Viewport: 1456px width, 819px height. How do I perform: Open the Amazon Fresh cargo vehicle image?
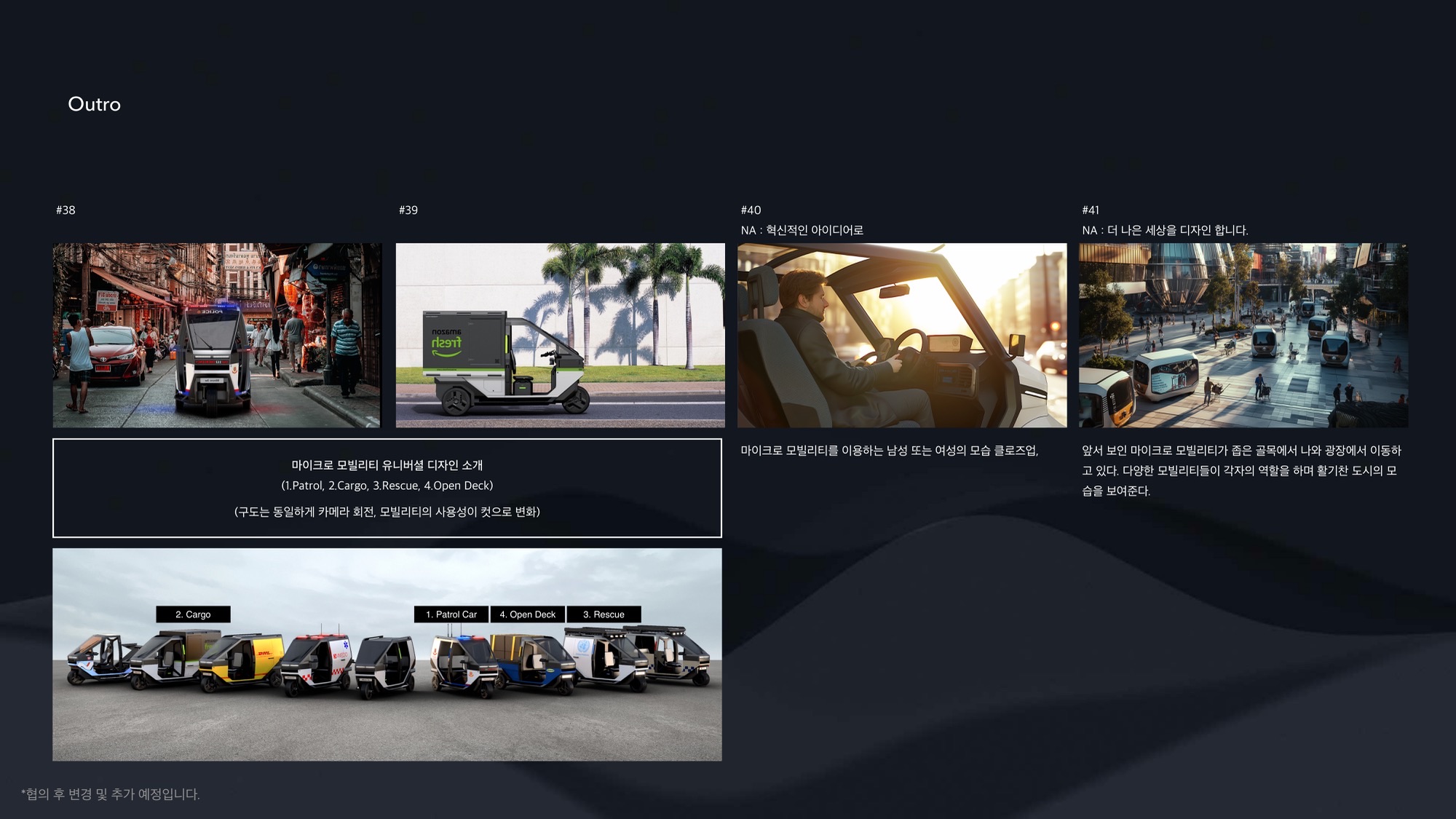coord(560,335)
